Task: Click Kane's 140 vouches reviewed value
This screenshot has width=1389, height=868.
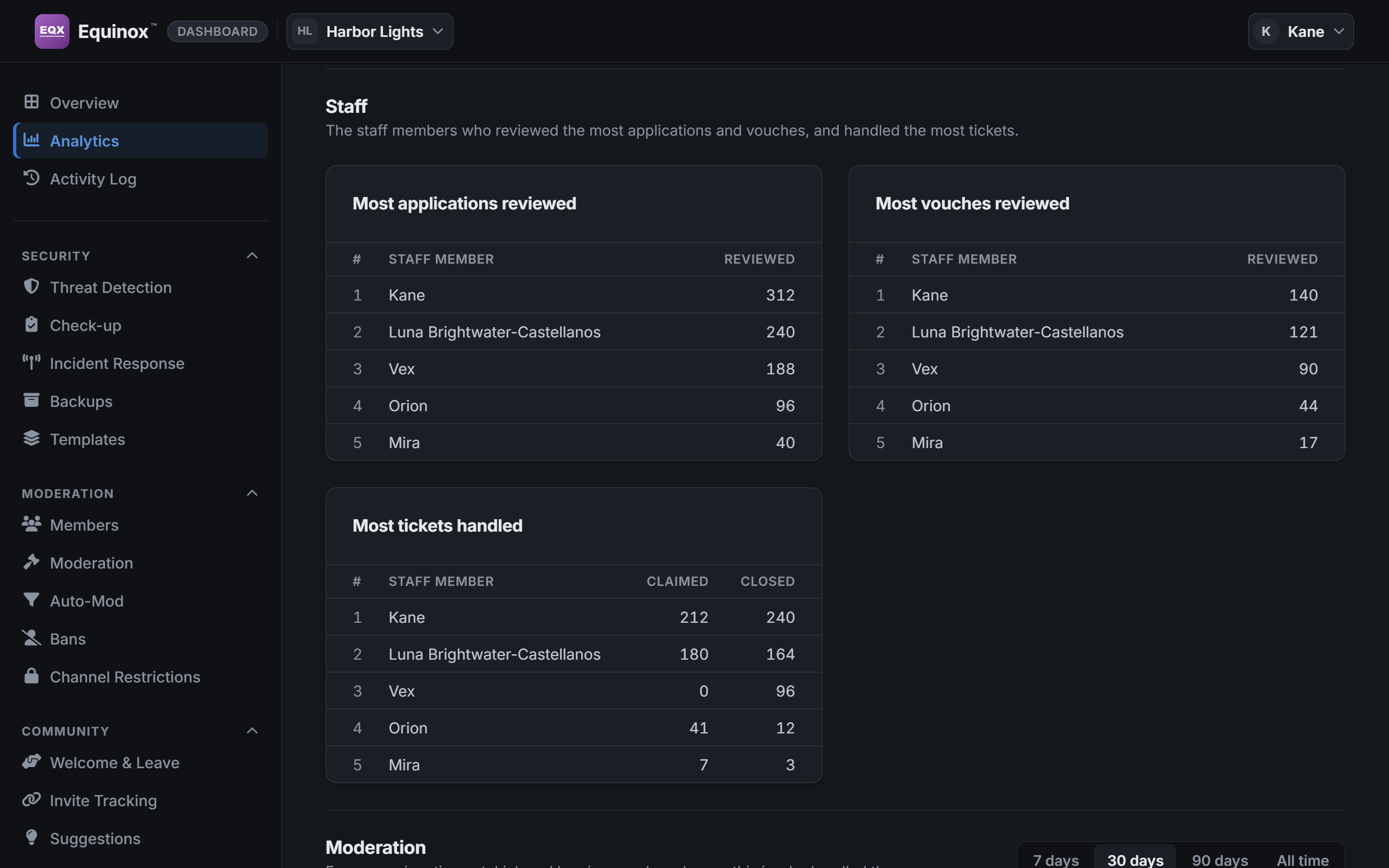Action: click(1303, 295)
